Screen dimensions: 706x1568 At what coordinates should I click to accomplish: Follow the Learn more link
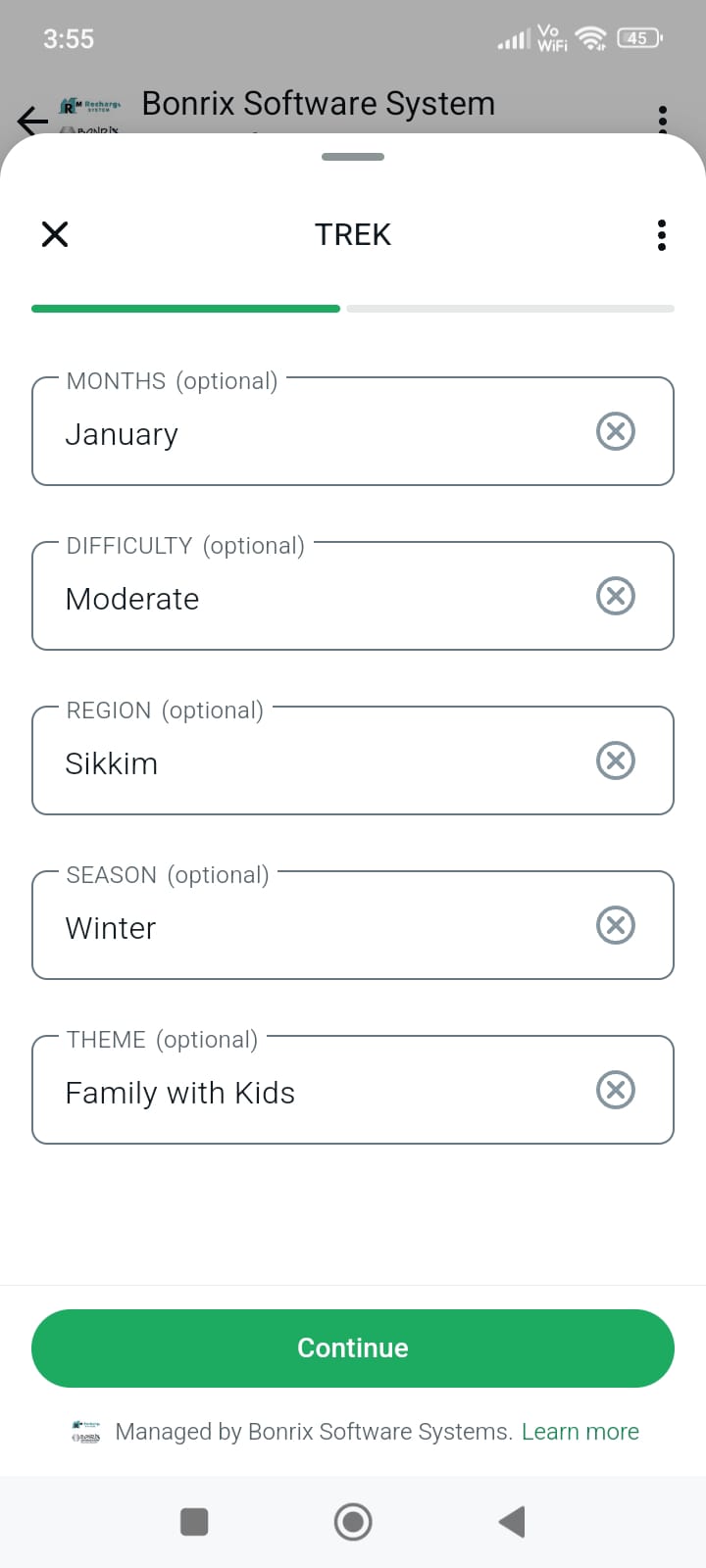[x=580, y=1432]
